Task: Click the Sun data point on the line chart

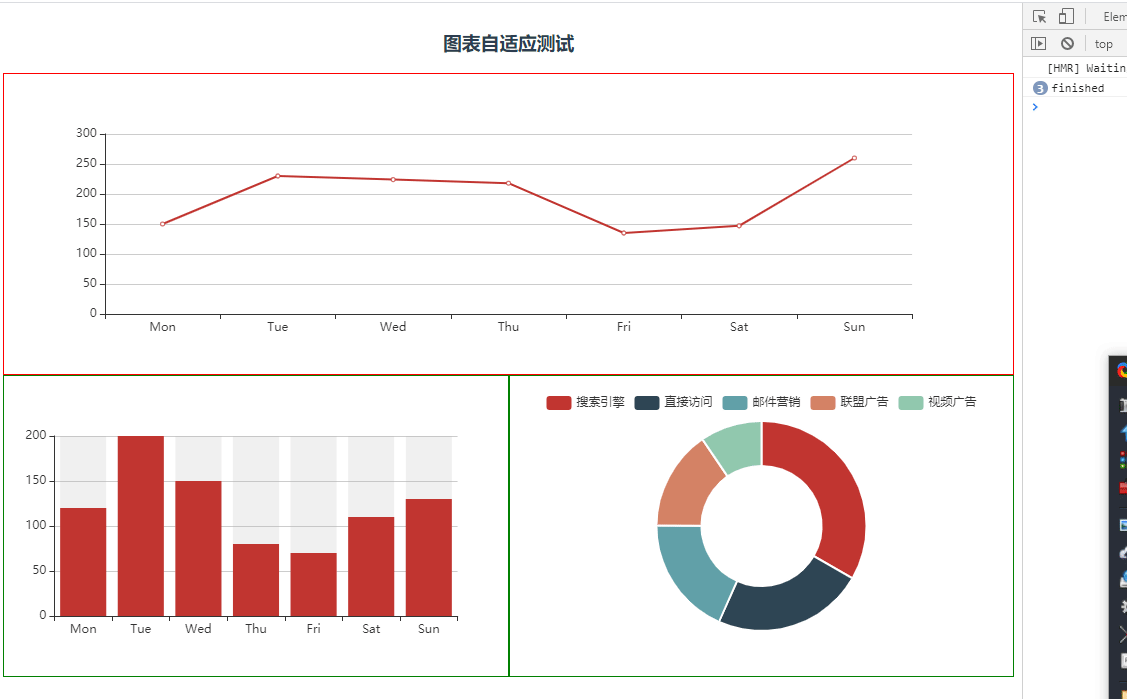Action: (x=854, y=158)
